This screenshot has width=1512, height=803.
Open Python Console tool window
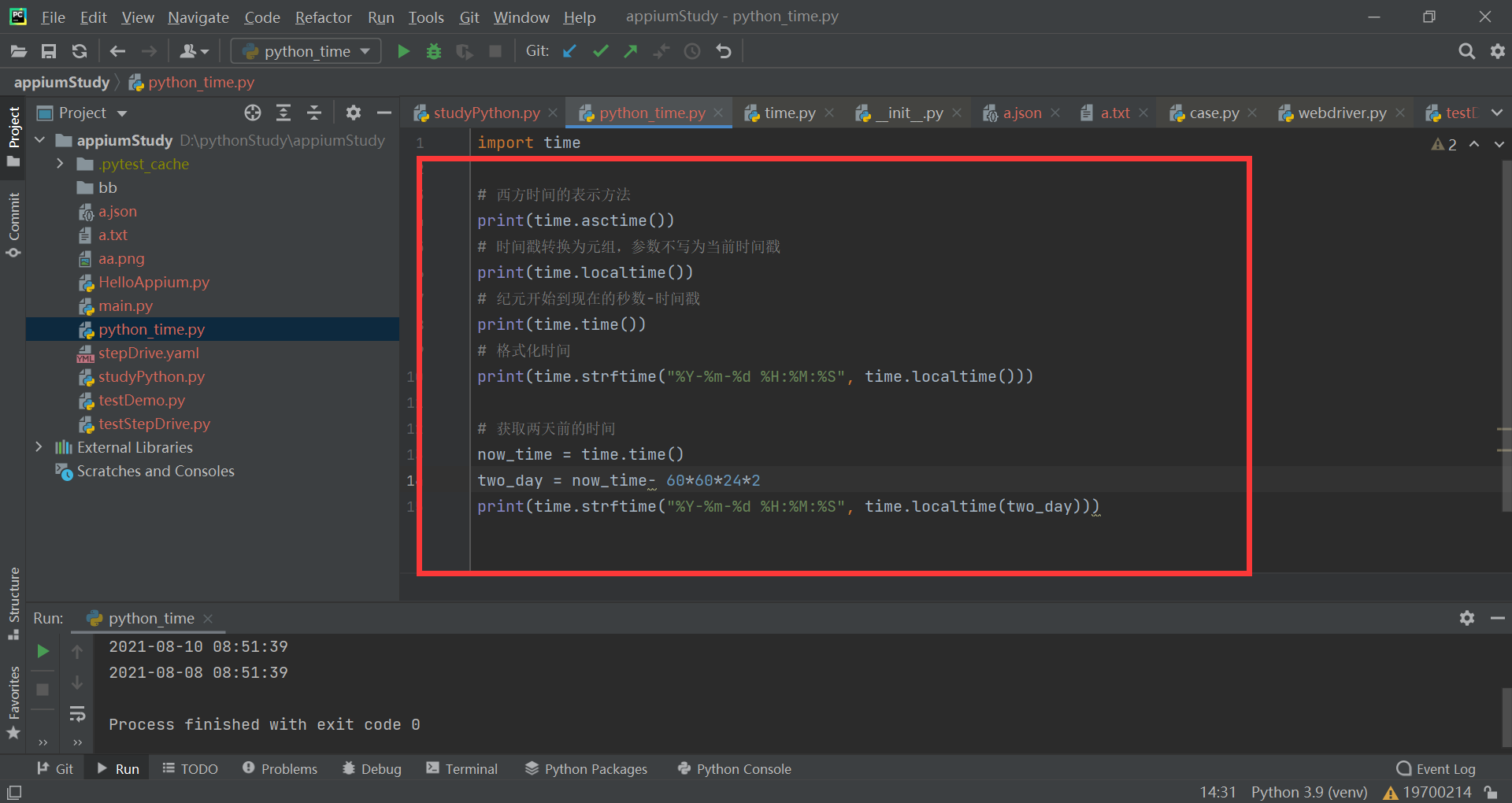pos(734,768)
